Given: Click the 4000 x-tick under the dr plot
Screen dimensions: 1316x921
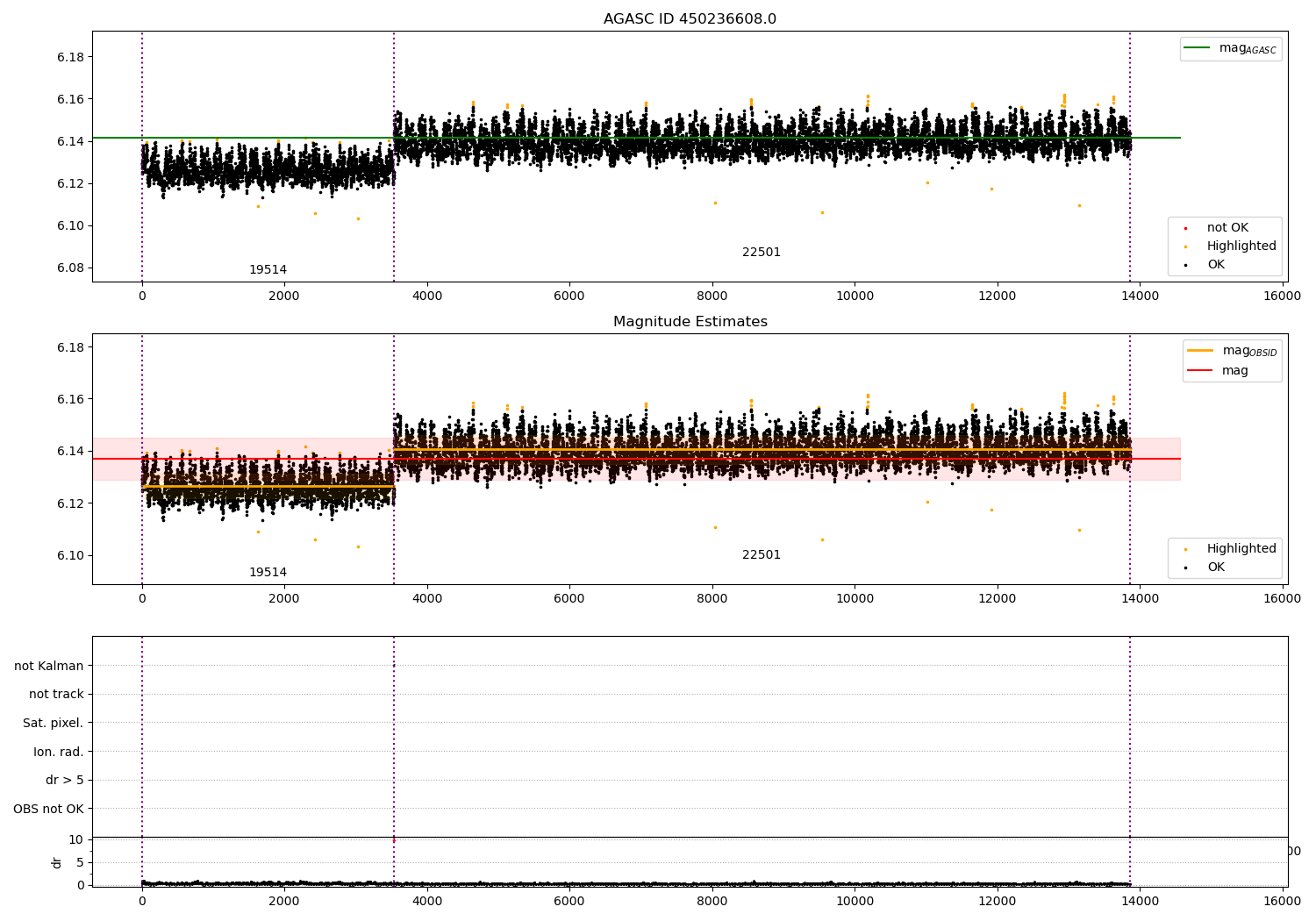Looking at the screenshot, I should [427, 902].
